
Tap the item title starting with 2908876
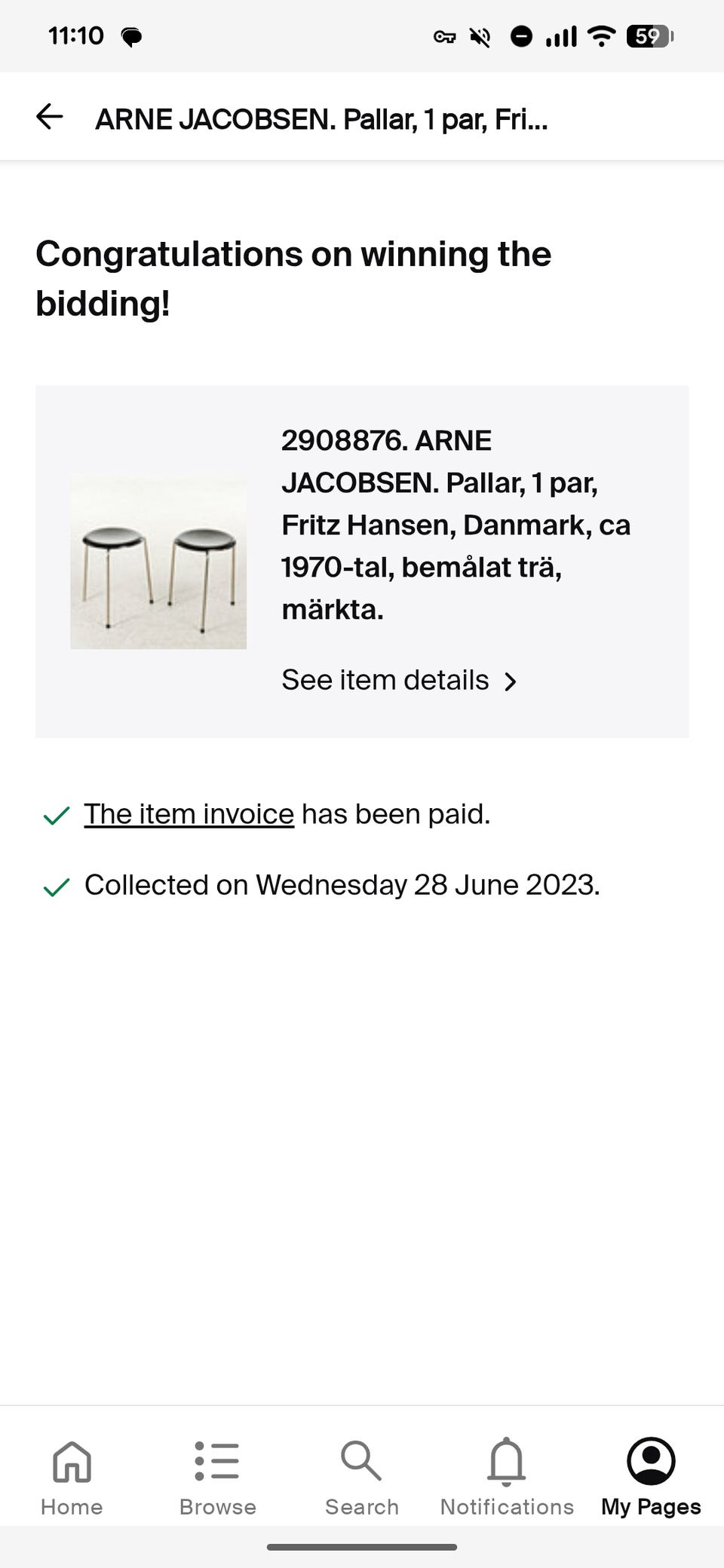[x=456, y=525]
